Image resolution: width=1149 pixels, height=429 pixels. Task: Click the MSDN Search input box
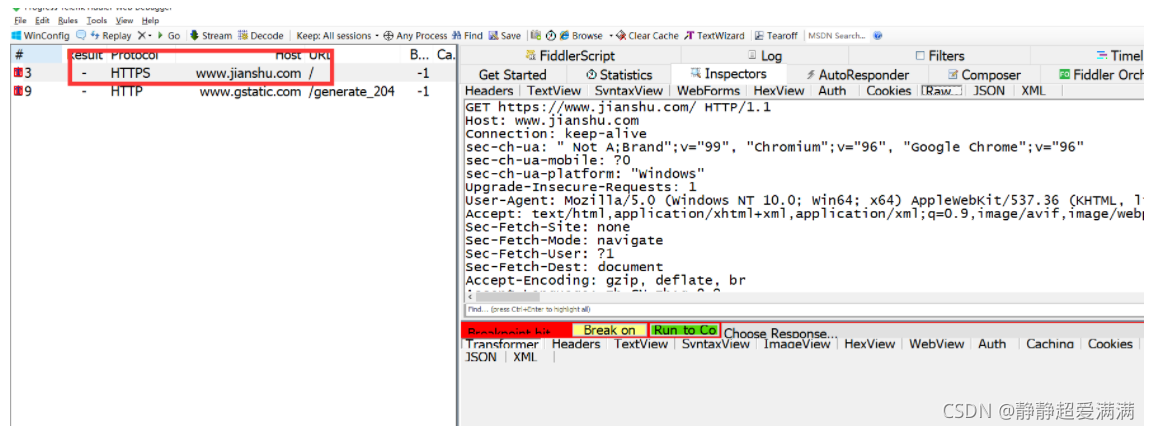(837, 35)
